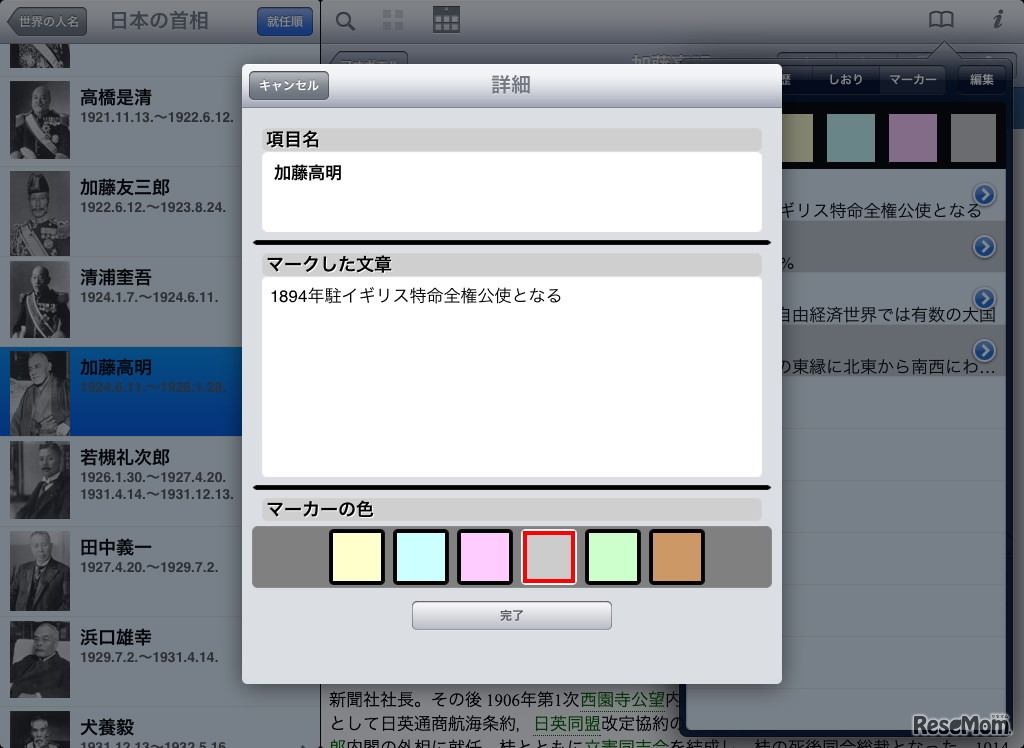The width and height of the screenshot is (1024, 748).
Task: Open the disclosure arrow for the % row
Action: pyautogui.click(x=985, y=246)
